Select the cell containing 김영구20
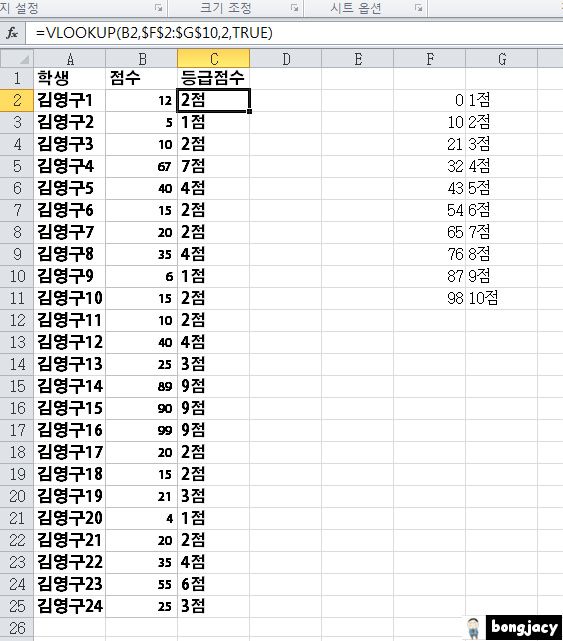Image resolution: width=563 pixels, height=641 pixels. pos(70,518)
